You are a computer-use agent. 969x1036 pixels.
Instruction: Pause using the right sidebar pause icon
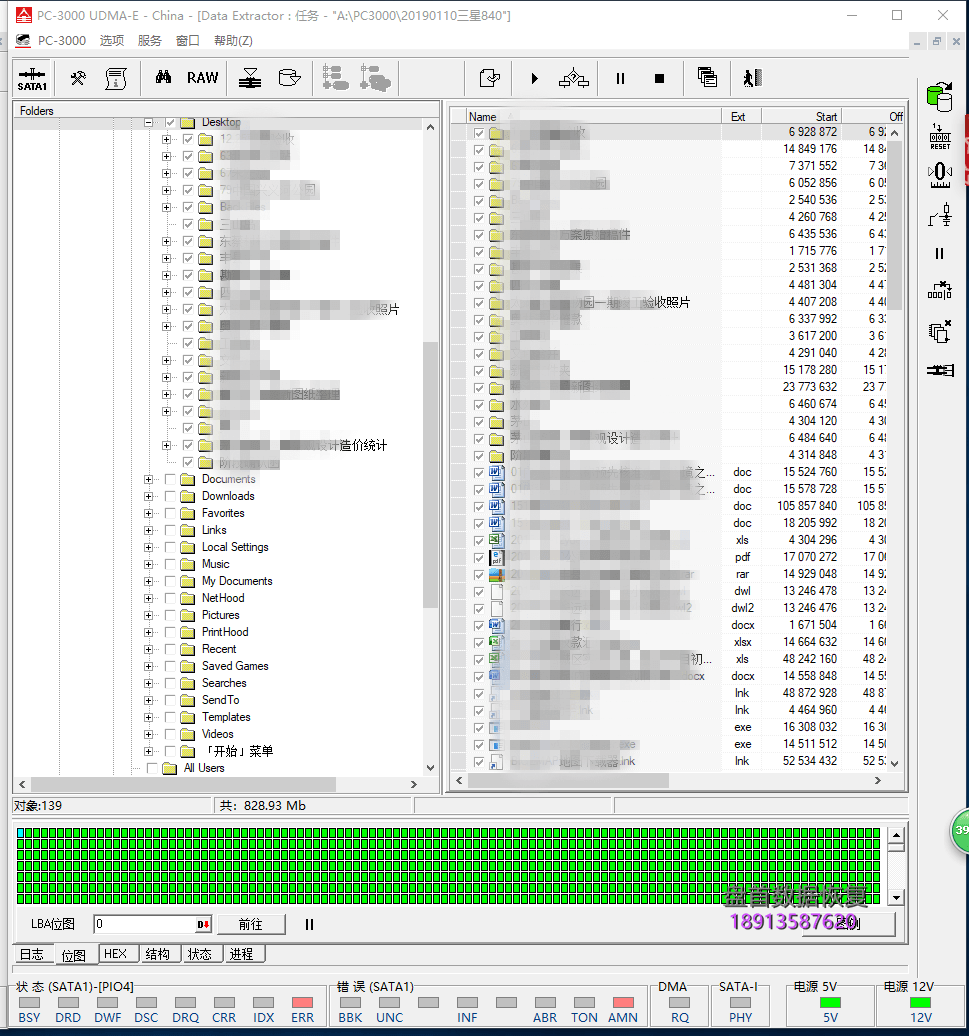click(x=939, y=253)
